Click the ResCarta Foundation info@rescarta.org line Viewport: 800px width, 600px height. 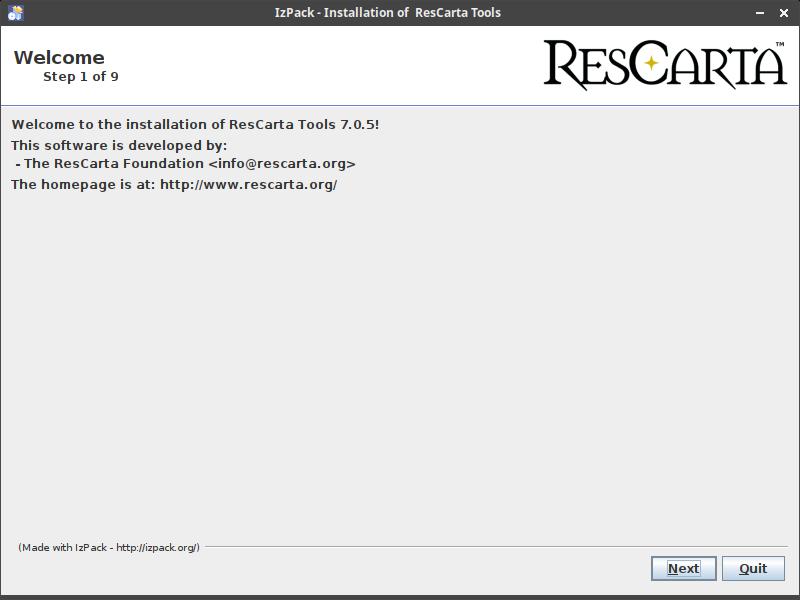coord(186,164)
